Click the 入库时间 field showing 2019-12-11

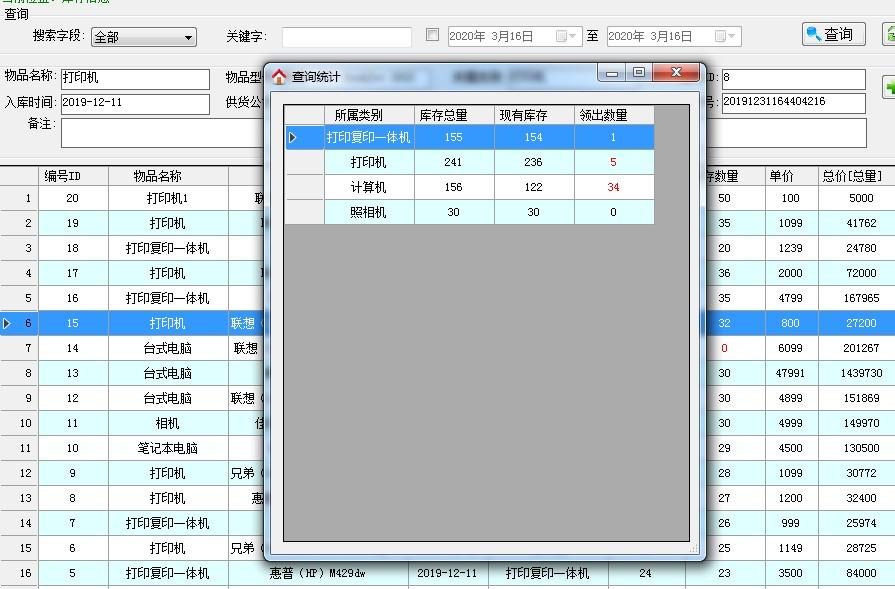pos(135,103)
